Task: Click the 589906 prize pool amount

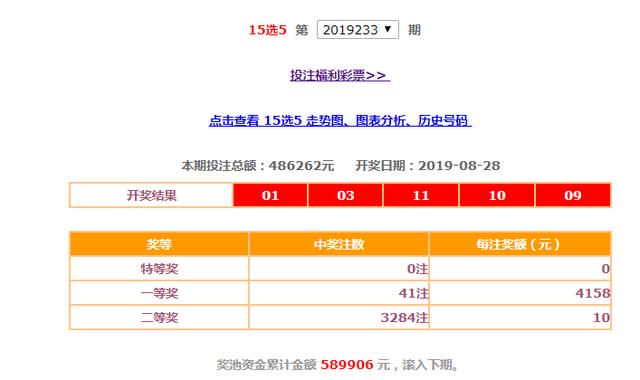Action: click(347, 364)
